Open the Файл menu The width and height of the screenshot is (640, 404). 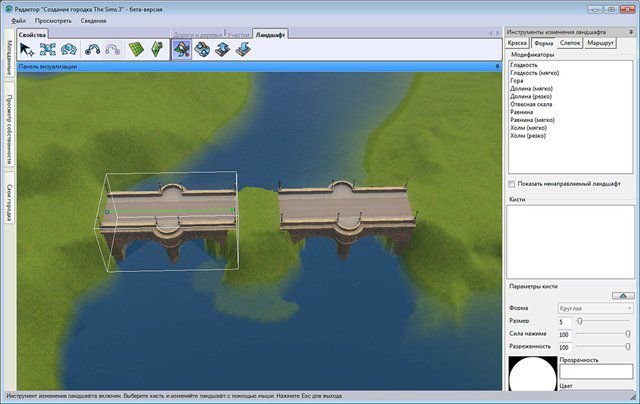[20, 20]
